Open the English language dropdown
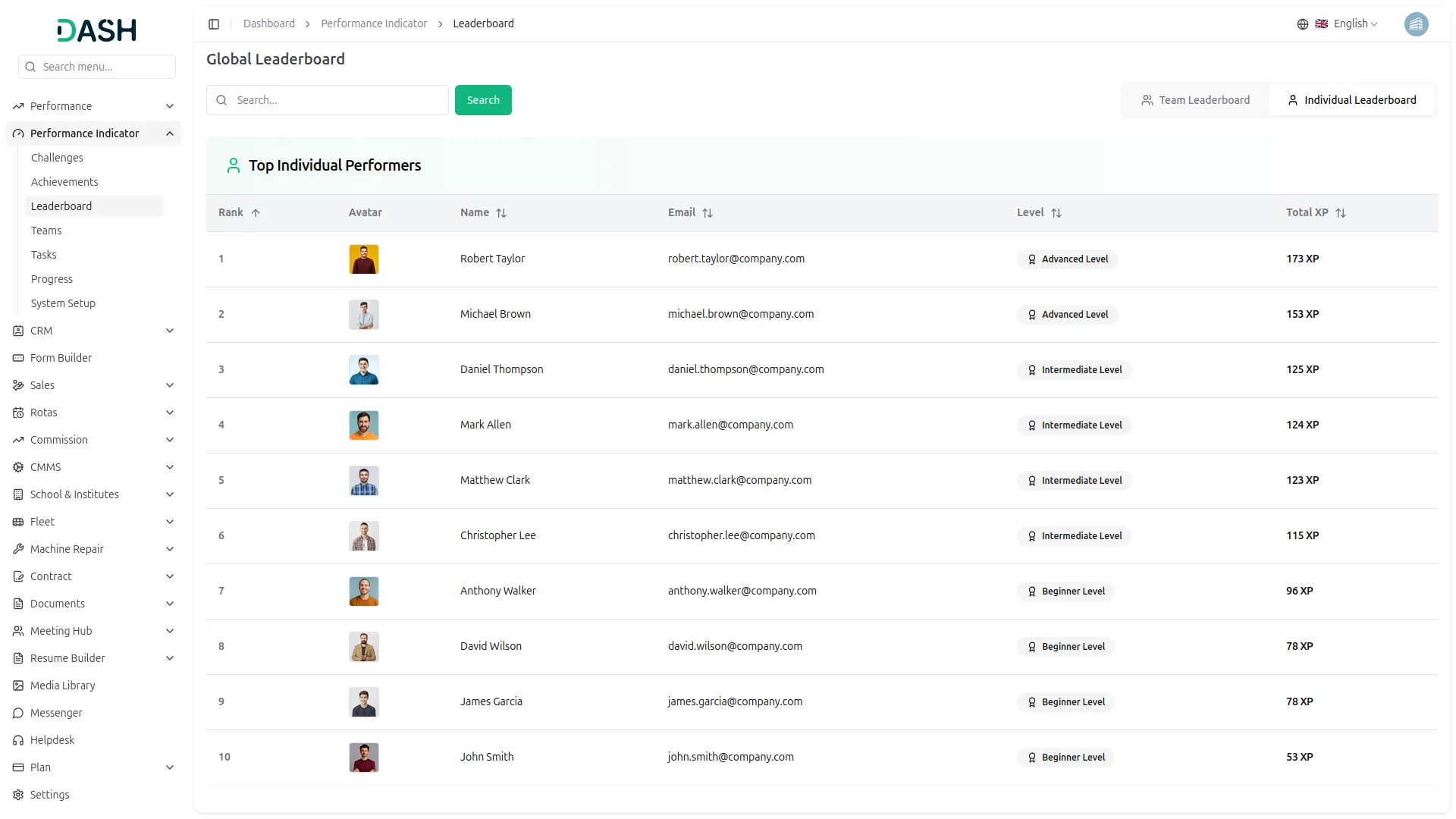The width and height of the screenshot is (1456, 819). pos(1347,24)
